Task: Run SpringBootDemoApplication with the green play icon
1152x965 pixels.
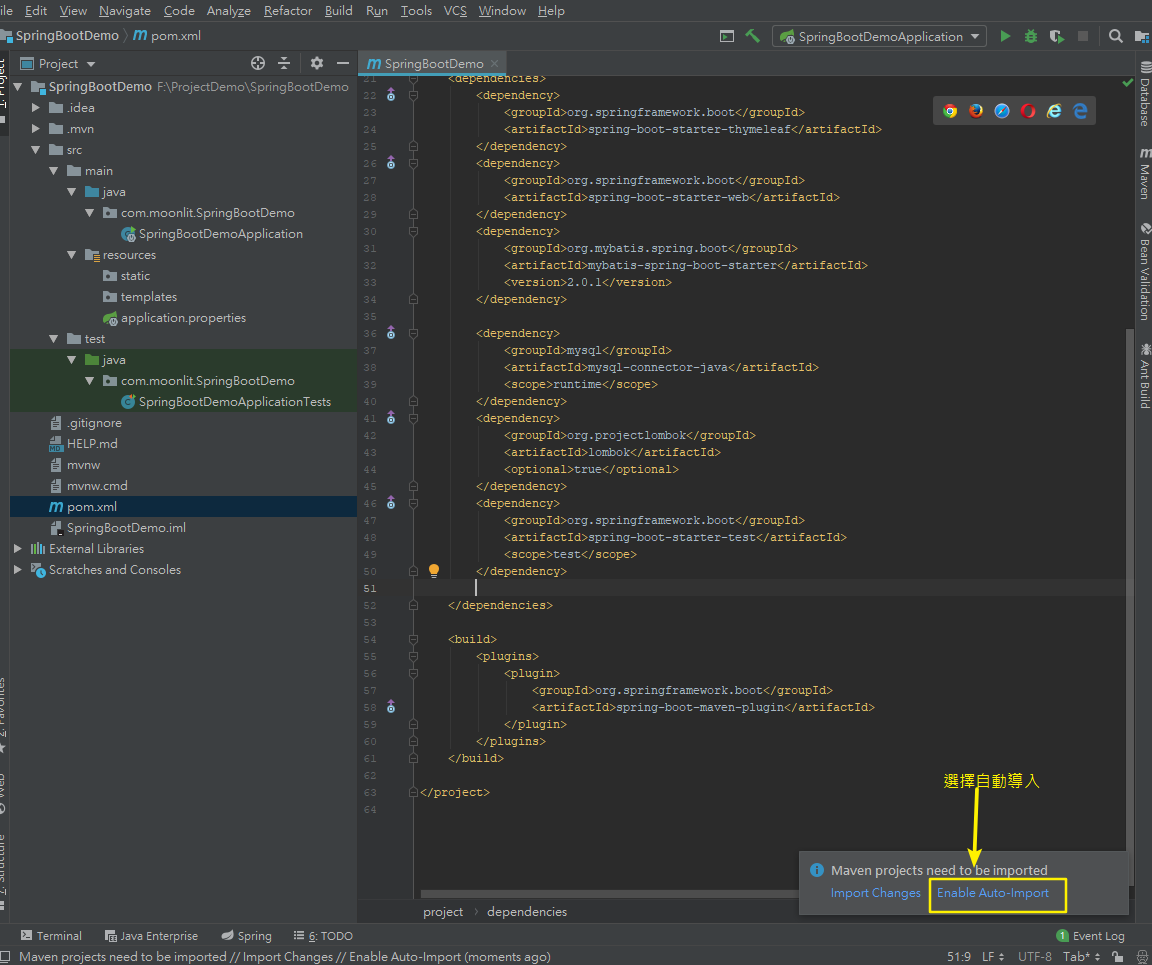Action: [1005, 36]
